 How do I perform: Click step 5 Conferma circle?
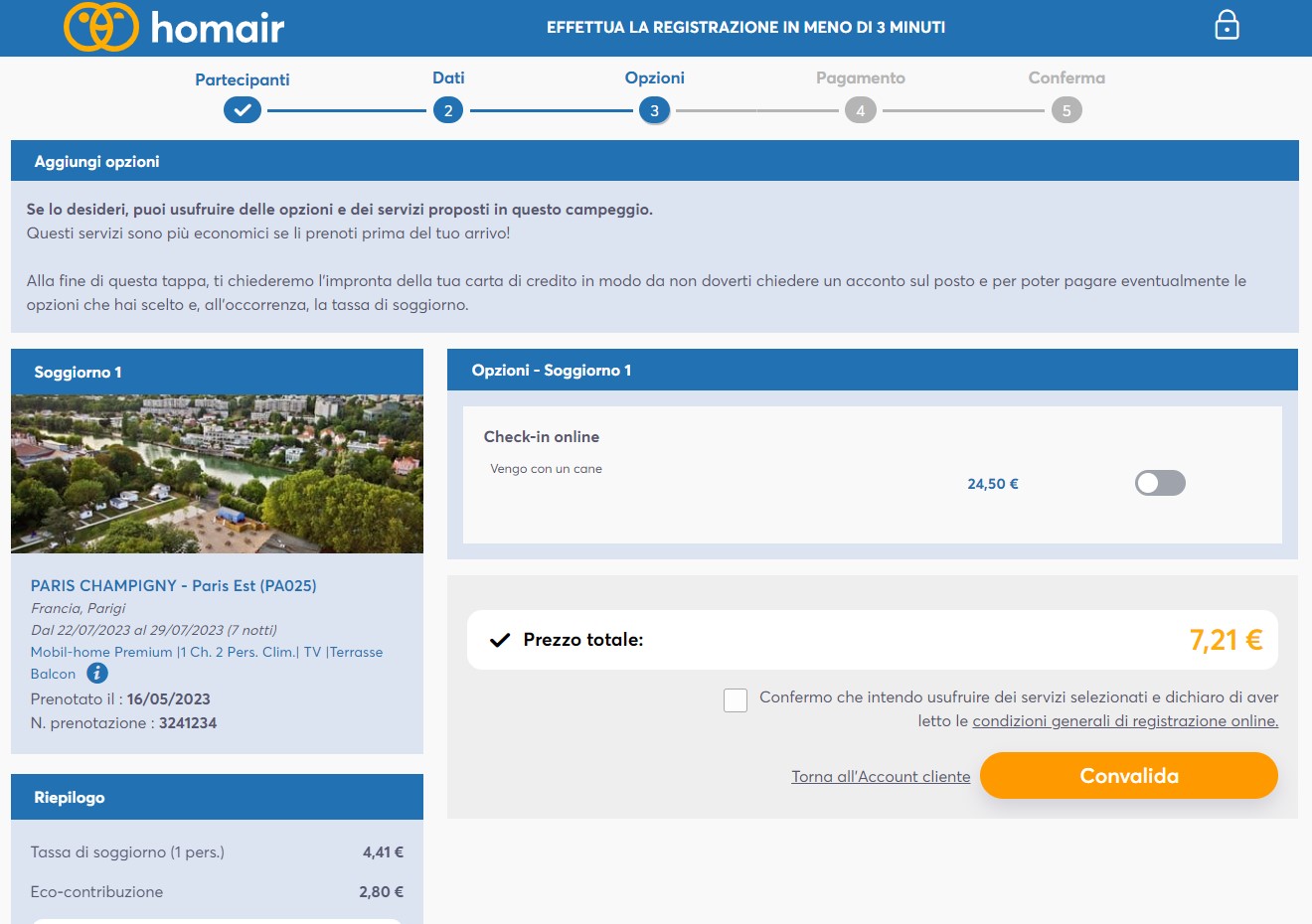1066,110
